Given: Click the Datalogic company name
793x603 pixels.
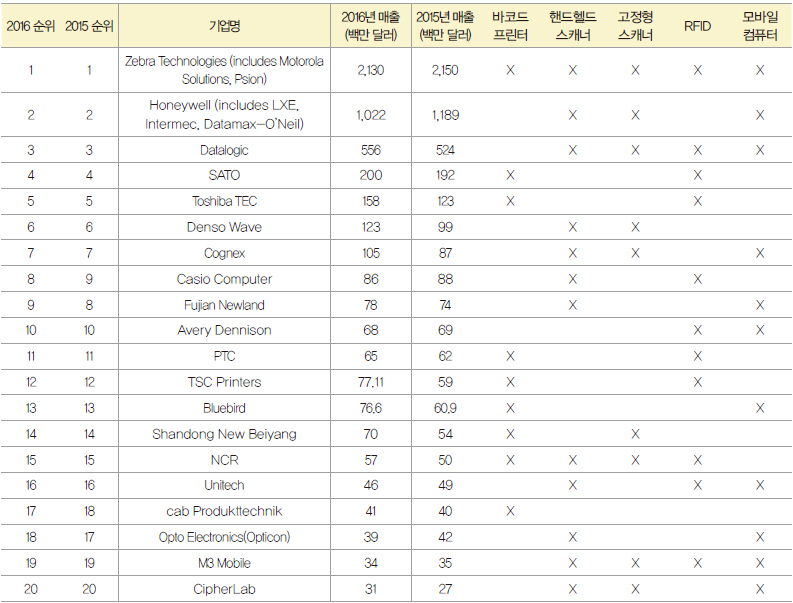Looking at the screenshot, I should (x=224, y=150).
